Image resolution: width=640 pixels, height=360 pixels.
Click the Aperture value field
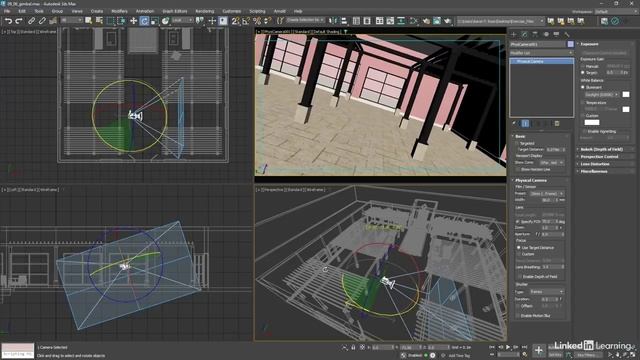(552, 234)
